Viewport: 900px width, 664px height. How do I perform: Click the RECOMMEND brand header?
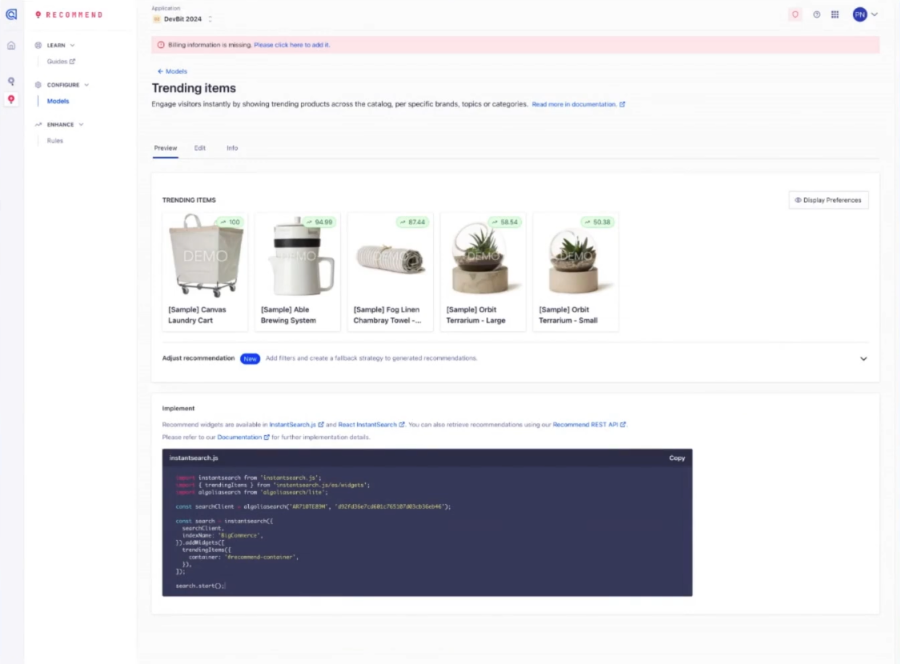(x=69, y=15)
